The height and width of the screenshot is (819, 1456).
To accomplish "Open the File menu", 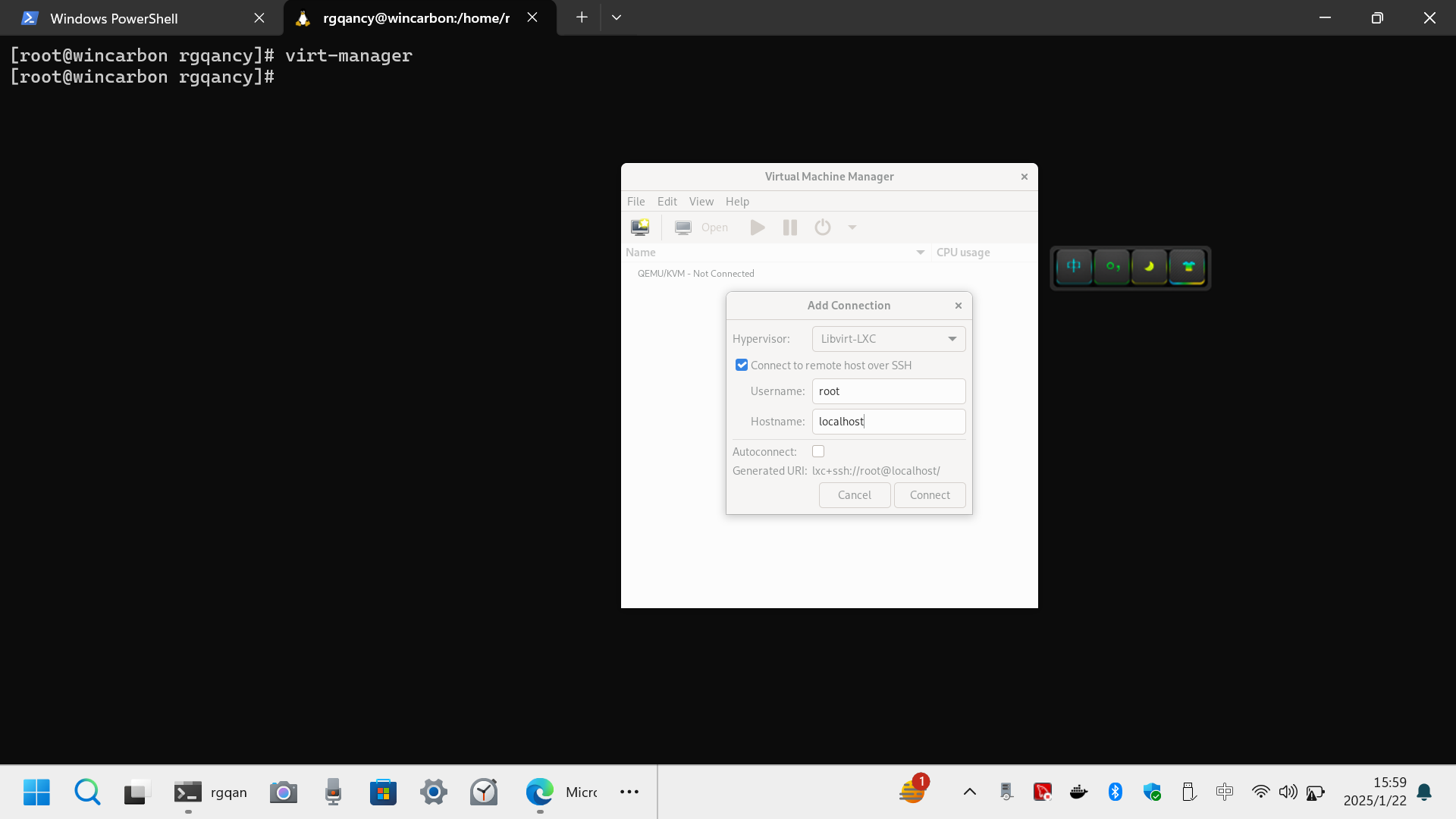I will (635, 201).
